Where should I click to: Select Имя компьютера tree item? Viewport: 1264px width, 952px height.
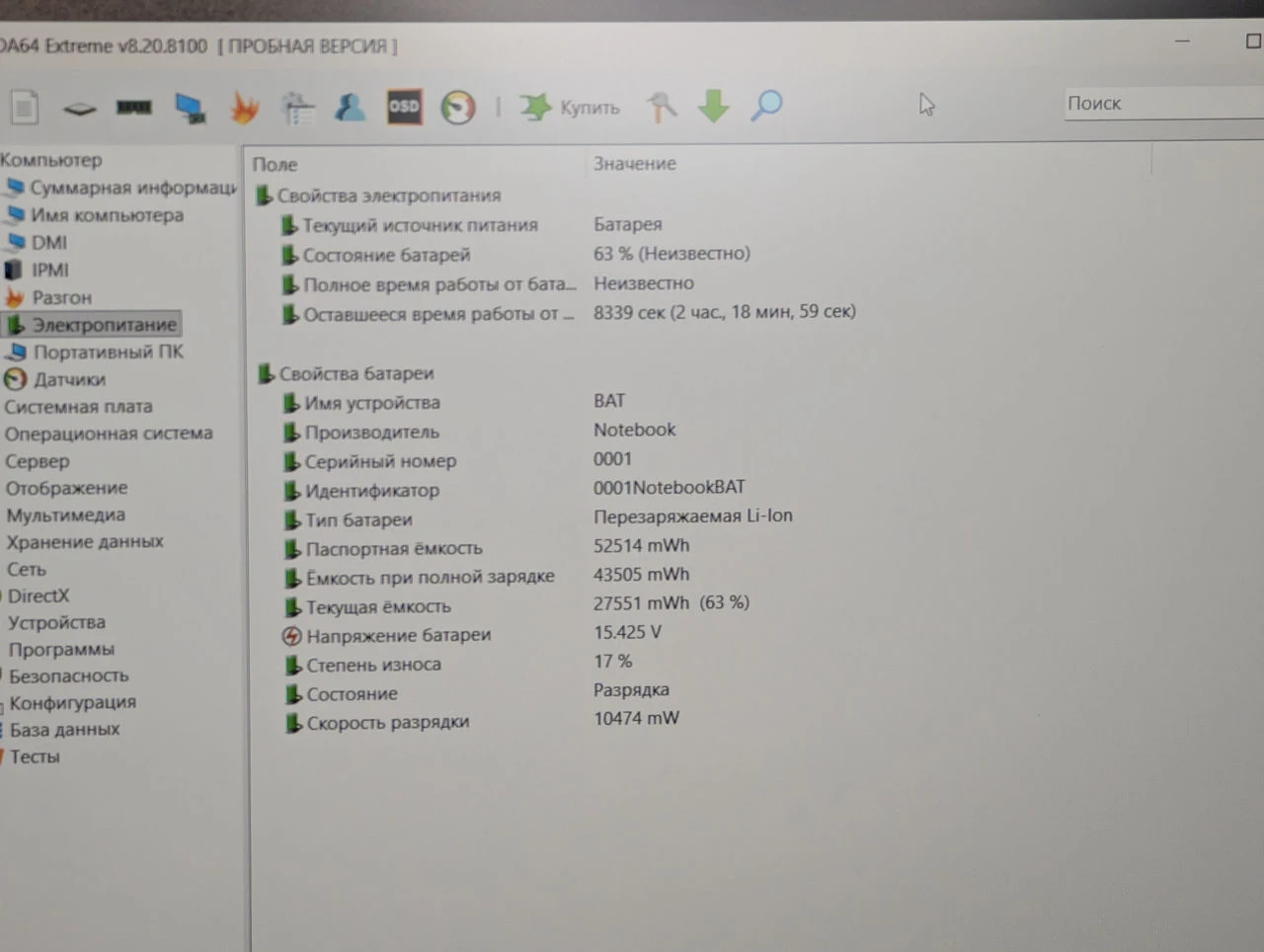[96, 215]
